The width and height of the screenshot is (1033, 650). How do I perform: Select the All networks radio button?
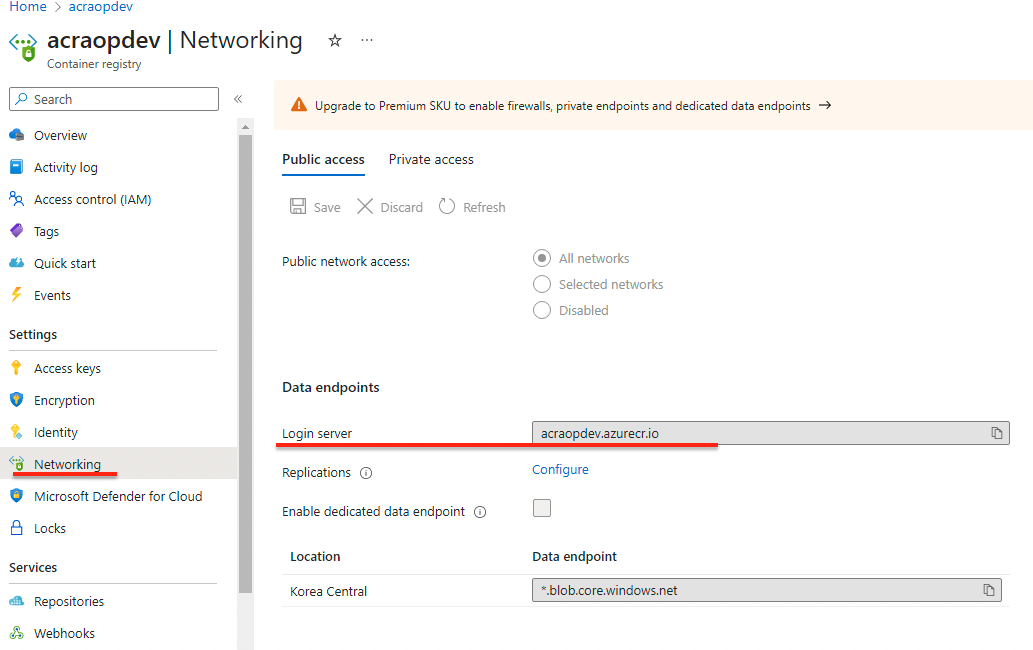[x=542, y=258]
